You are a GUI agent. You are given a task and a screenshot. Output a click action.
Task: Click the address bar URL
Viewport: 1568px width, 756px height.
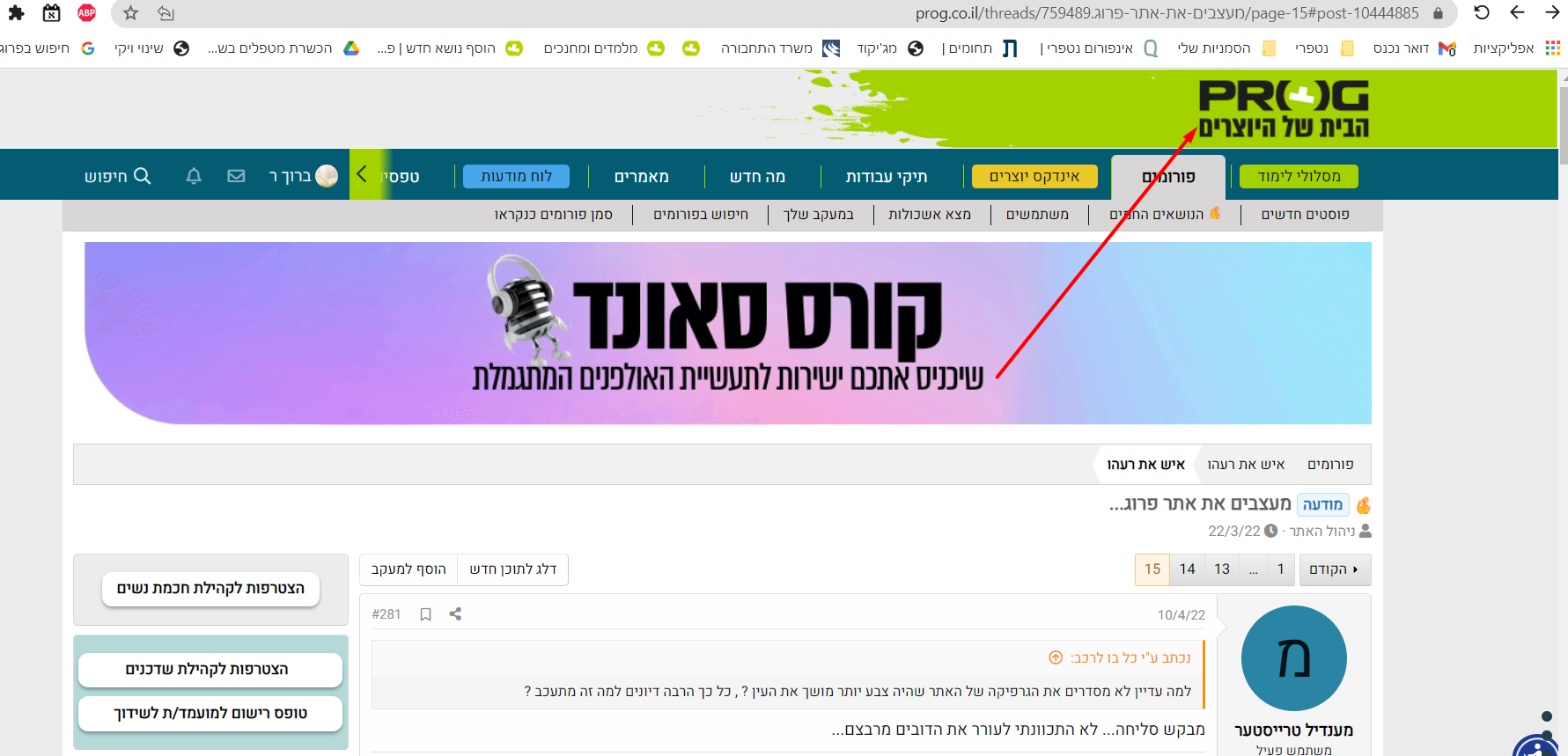pyautogui.click(x=1167, y=12)
